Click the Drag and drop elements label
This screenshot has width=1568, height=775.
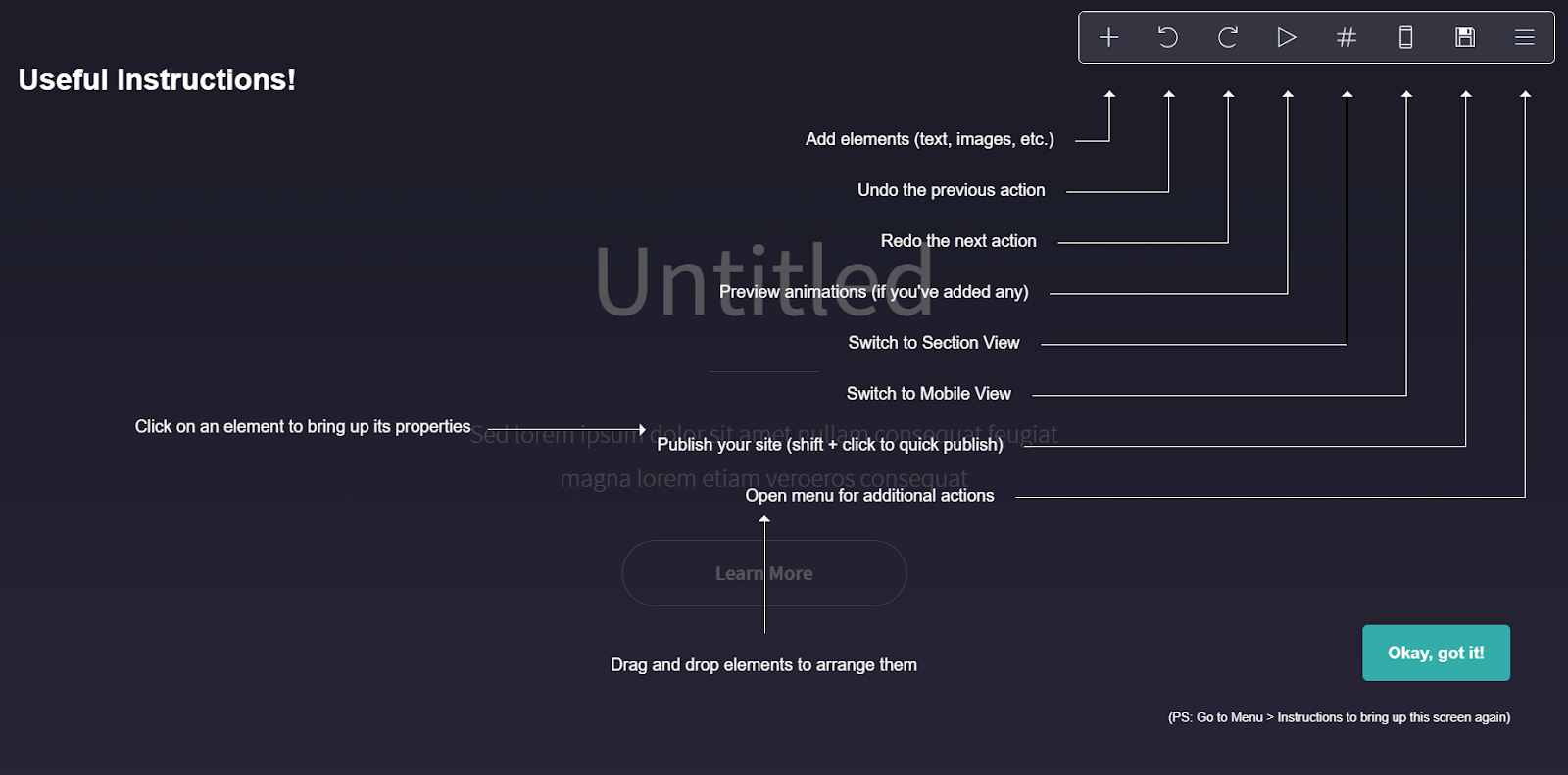click(x=764, y=665)
